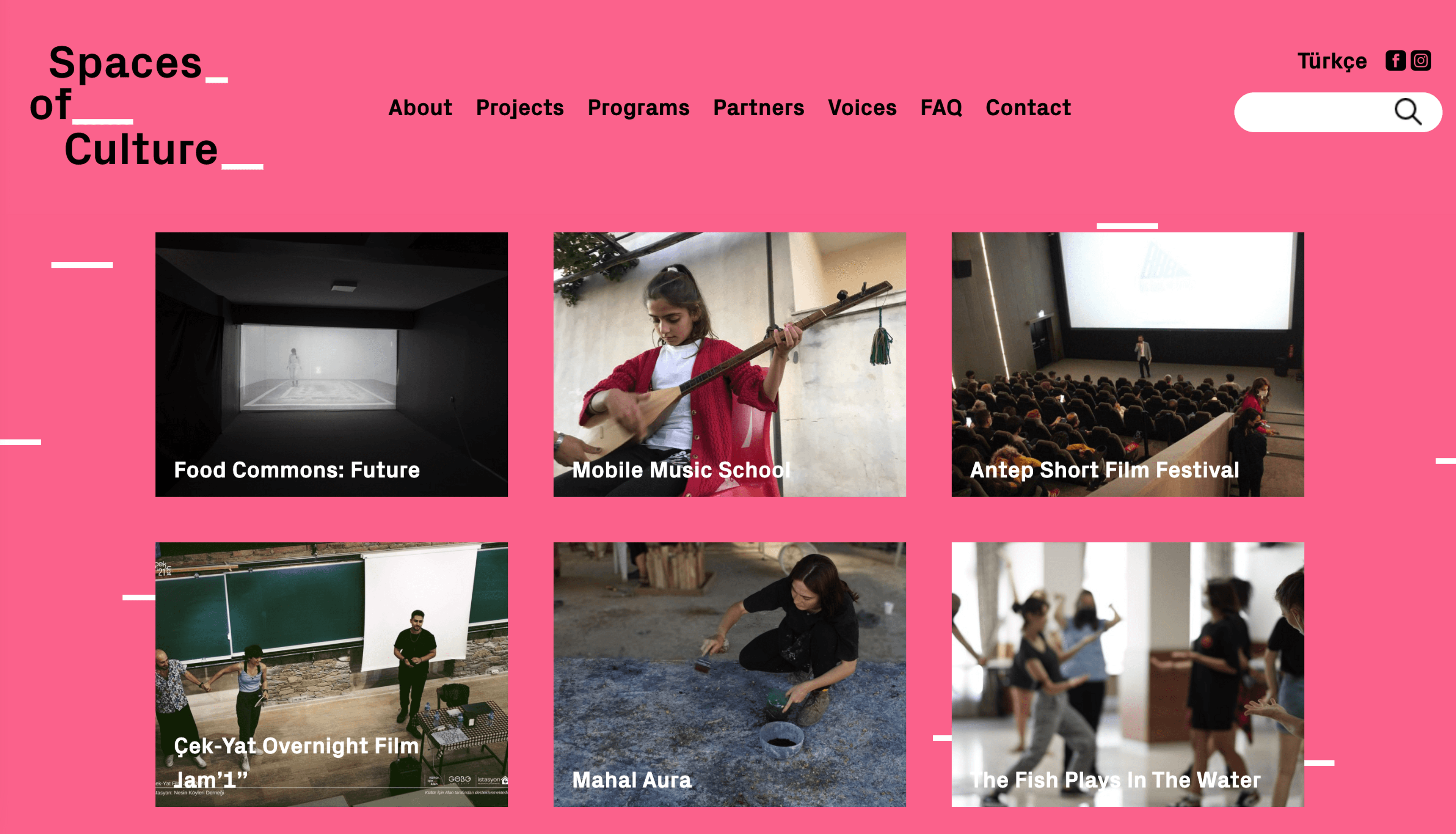
Task: Open the FAQ page
Action: [941, 108]
